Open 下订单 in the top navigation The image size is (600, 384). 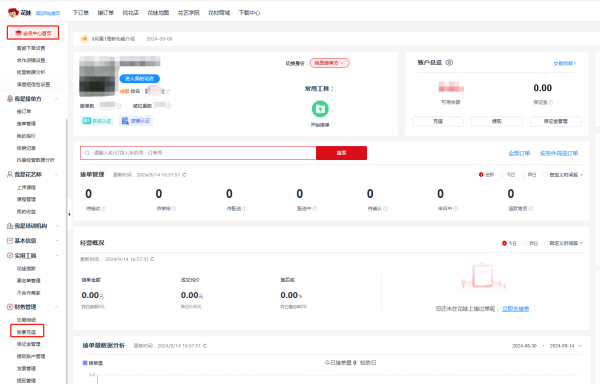[80, 13]
